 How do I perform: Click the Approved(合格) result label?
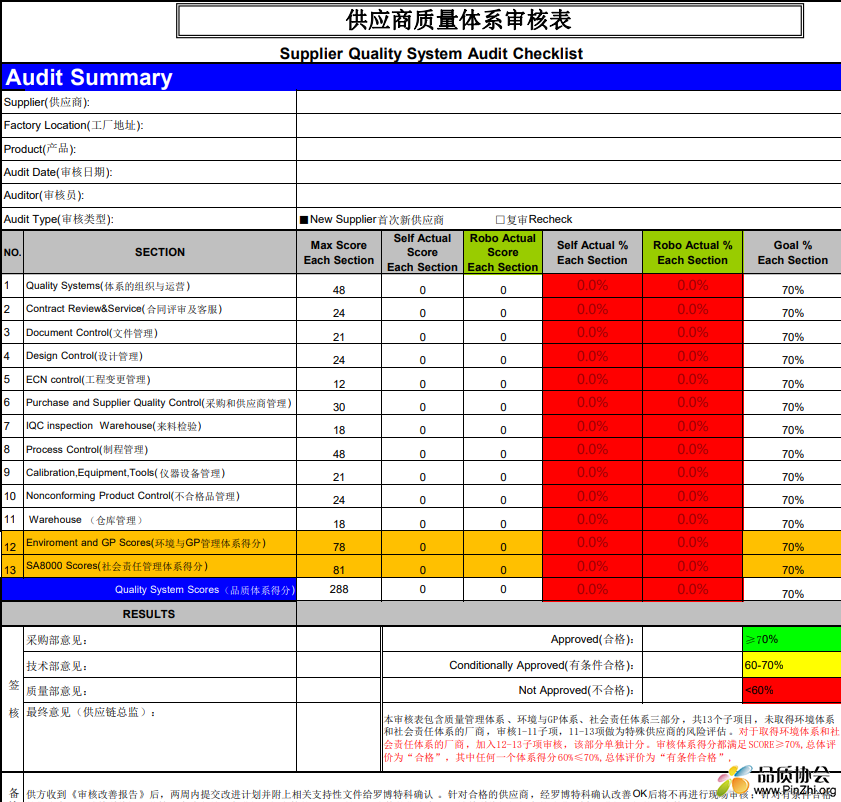click(x=592, y=639)
